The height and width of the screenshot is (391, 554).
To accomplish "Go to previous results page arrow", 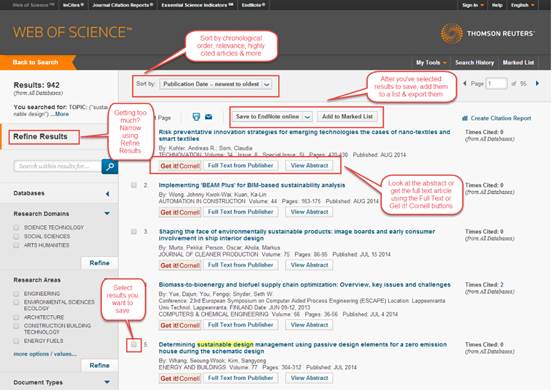I will [x=465, y=84].
